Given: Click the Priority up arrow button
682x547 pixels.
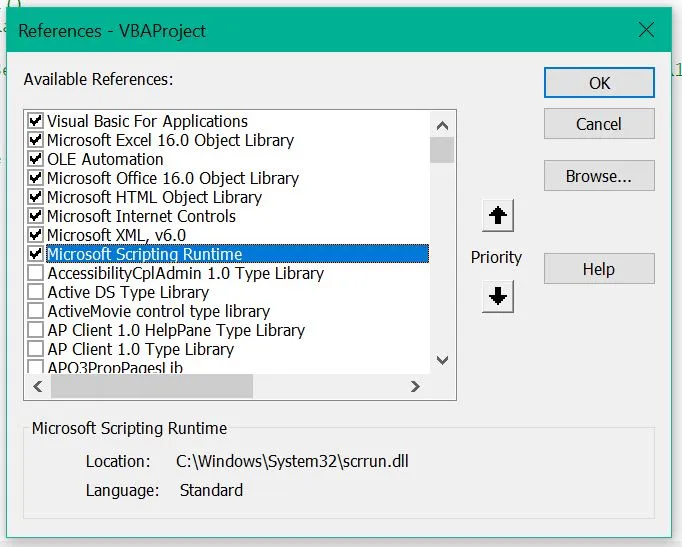Looking at the screenshot, I should click(498, 215).
